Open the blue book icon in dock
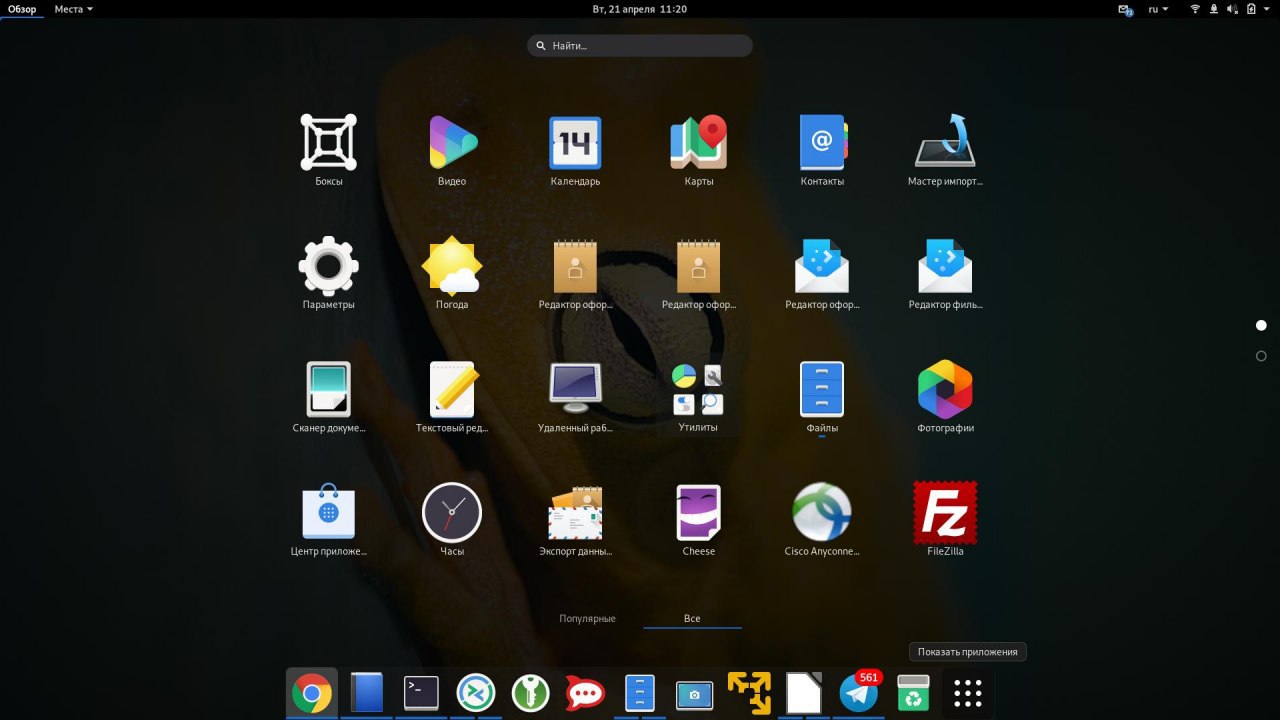This screenshot has height=720, width=1280. point(367,693)
